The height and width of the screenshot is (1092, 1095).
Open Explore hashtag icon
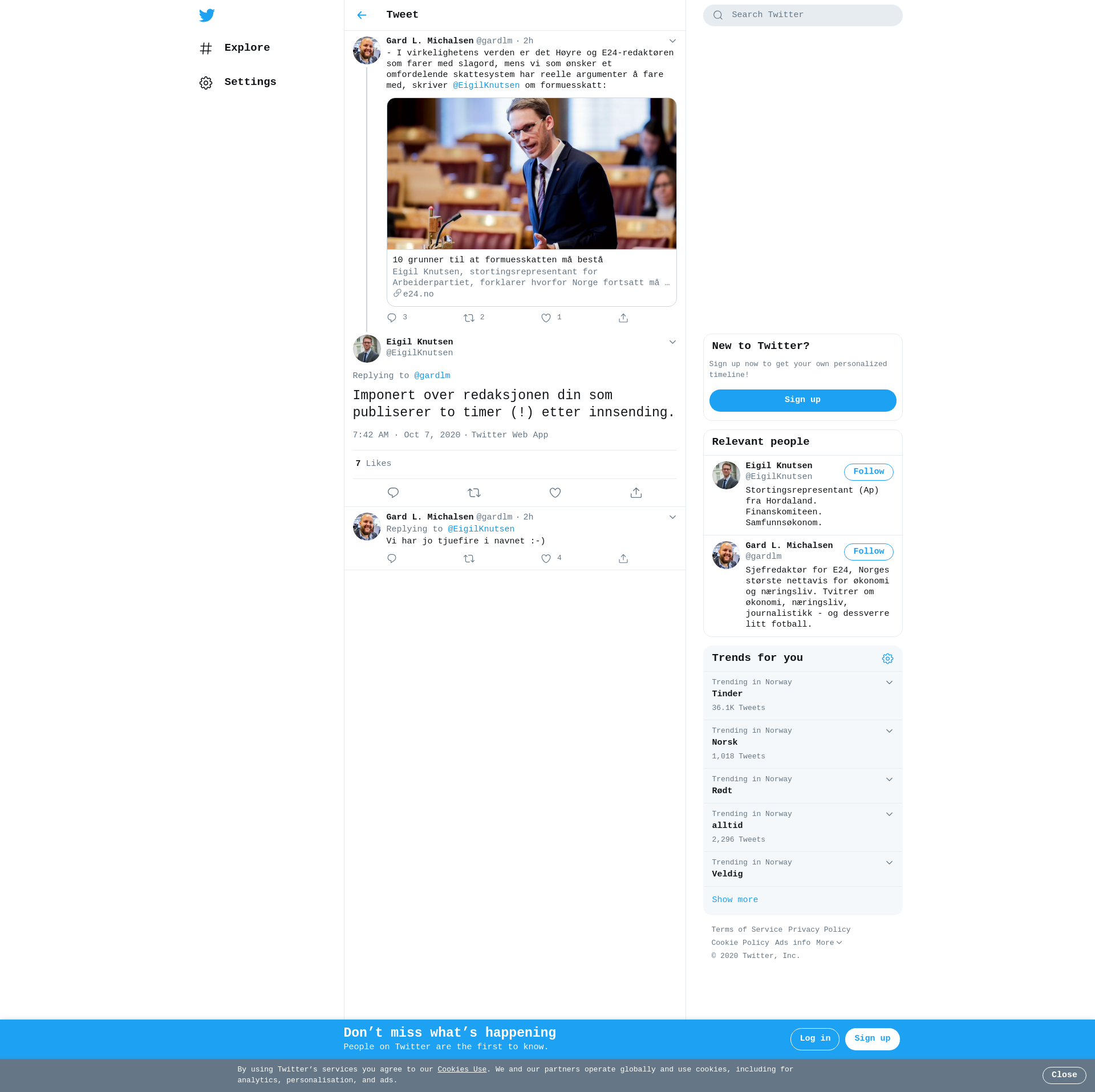click(x=206, y=48)
